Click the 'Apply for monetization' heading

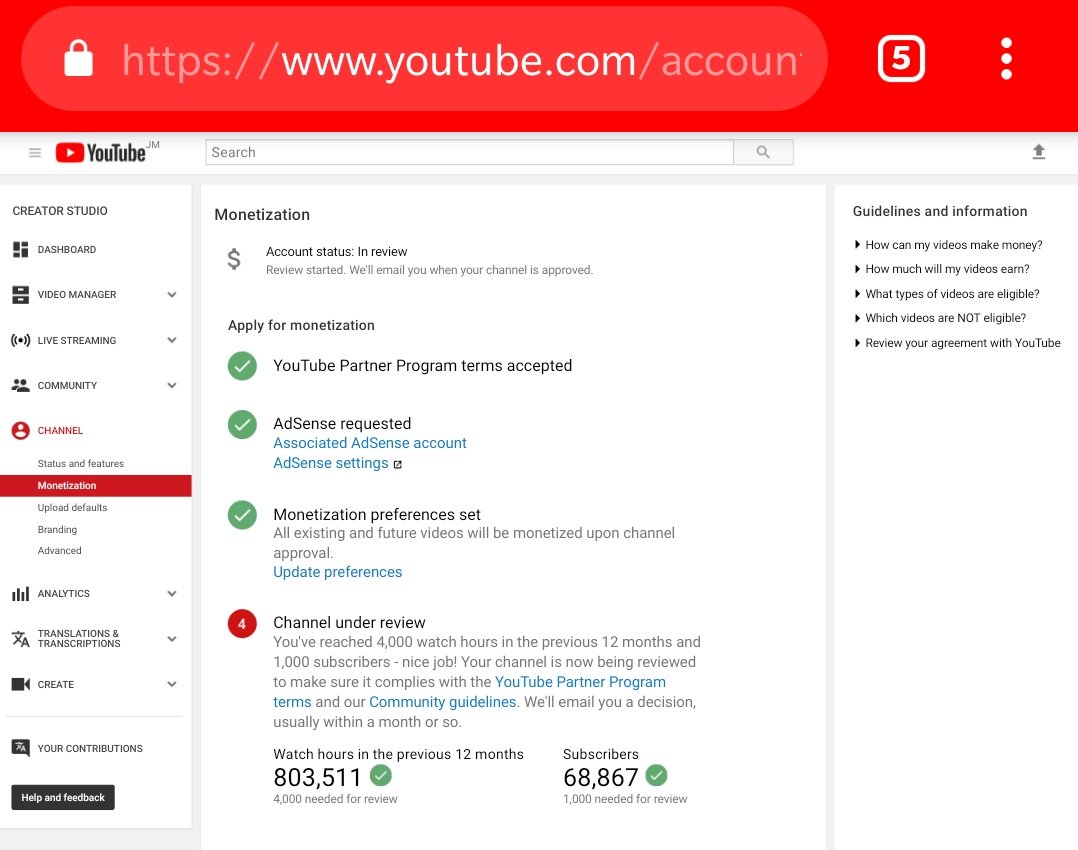coord(301,325)
